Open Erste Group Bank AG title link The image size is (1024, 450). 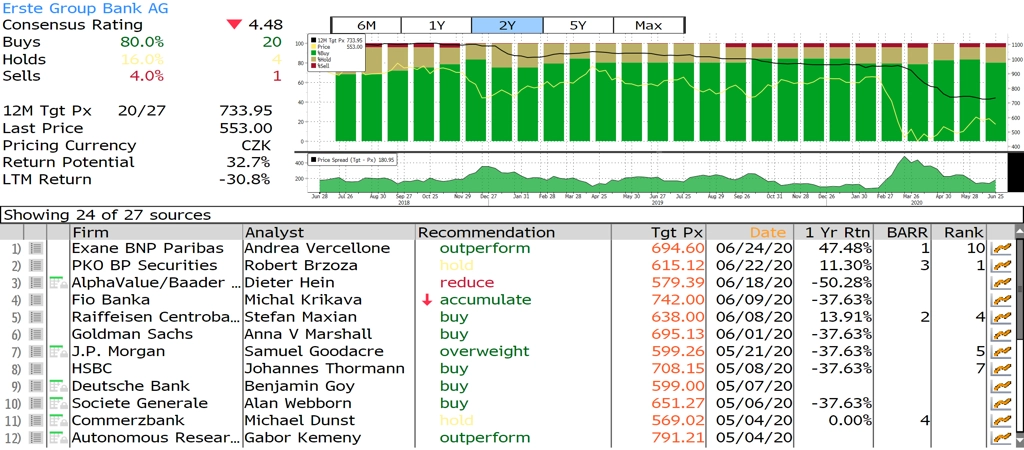click(85, 8)
